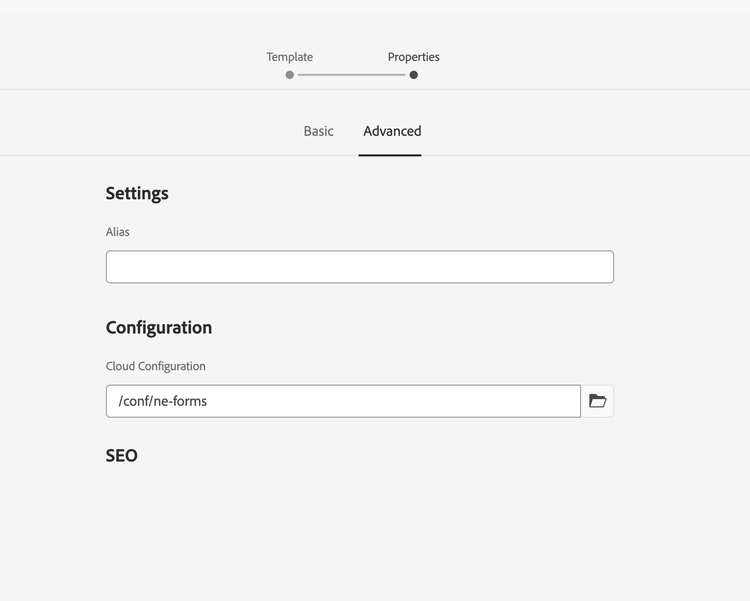This screenshot has height=601, width=750.
Task: Click the Settings section heading
Action: coord(137,193)
